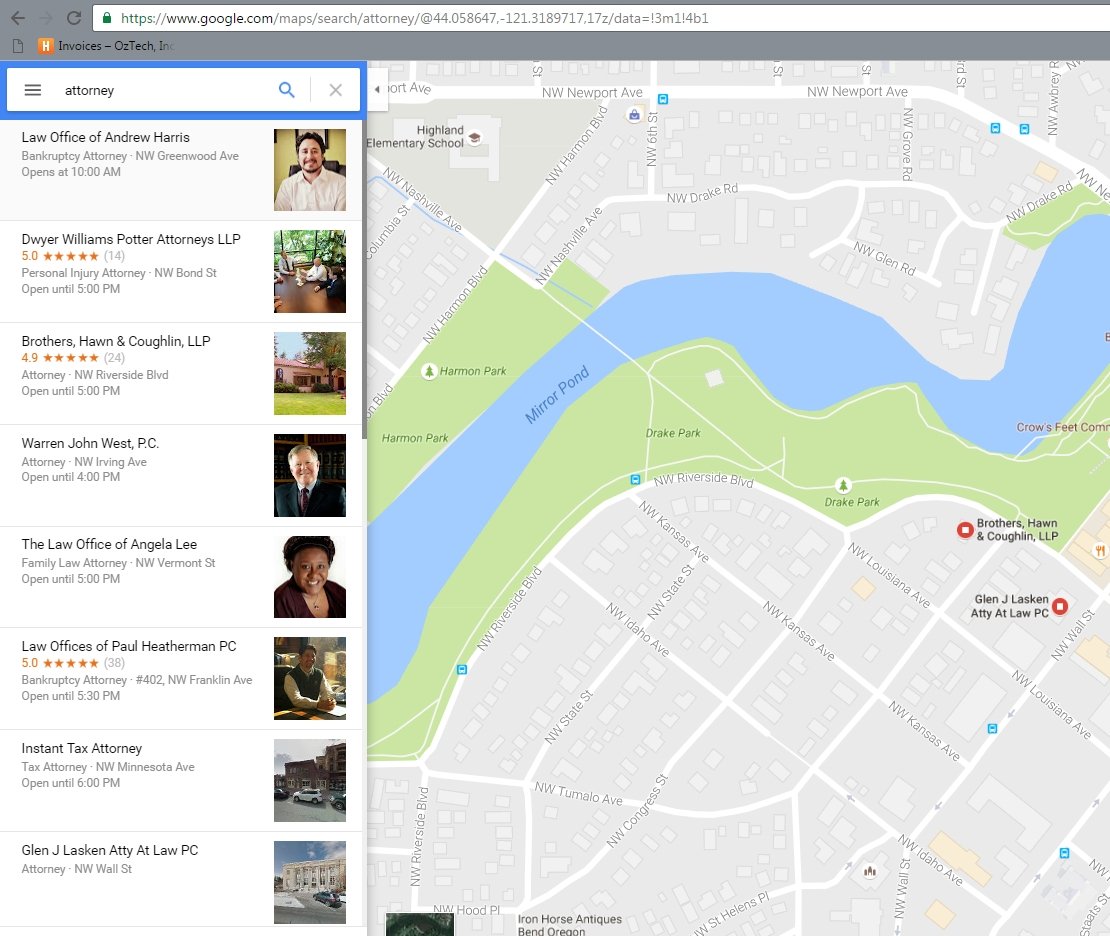Click the Highland Elementary School icon

pos(475,137)
